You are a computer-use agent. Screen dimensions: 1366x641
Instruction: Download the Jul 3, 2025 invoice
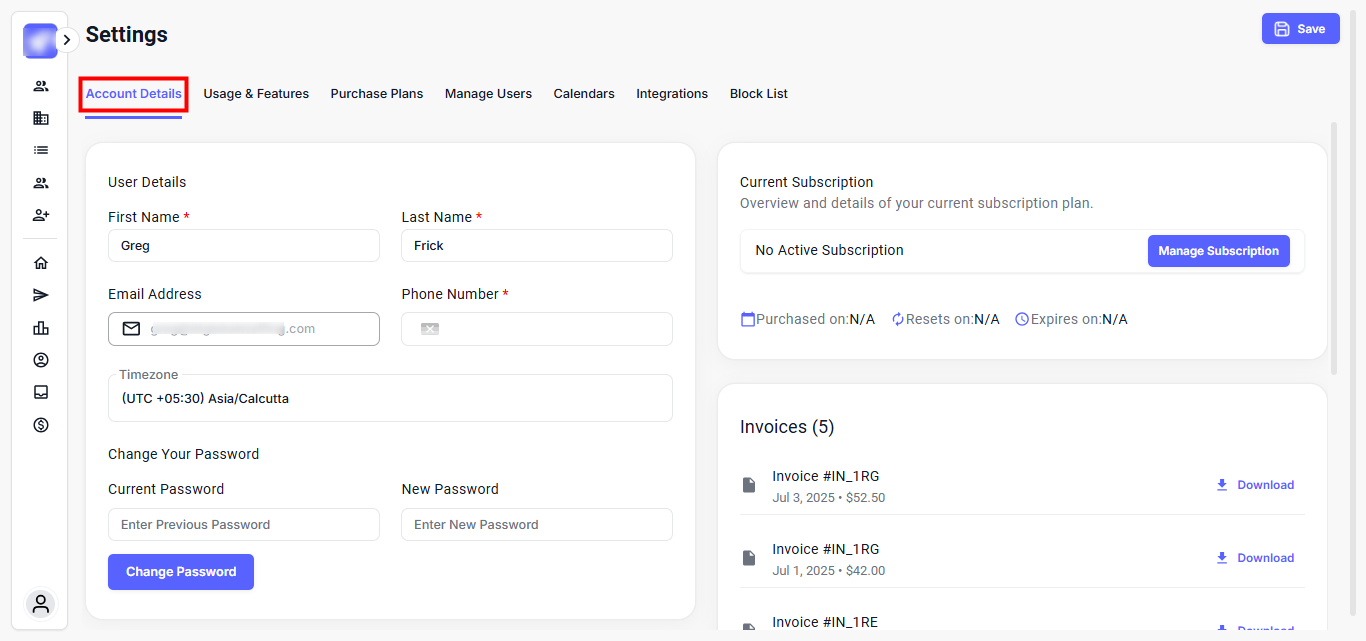(1255, 485)
